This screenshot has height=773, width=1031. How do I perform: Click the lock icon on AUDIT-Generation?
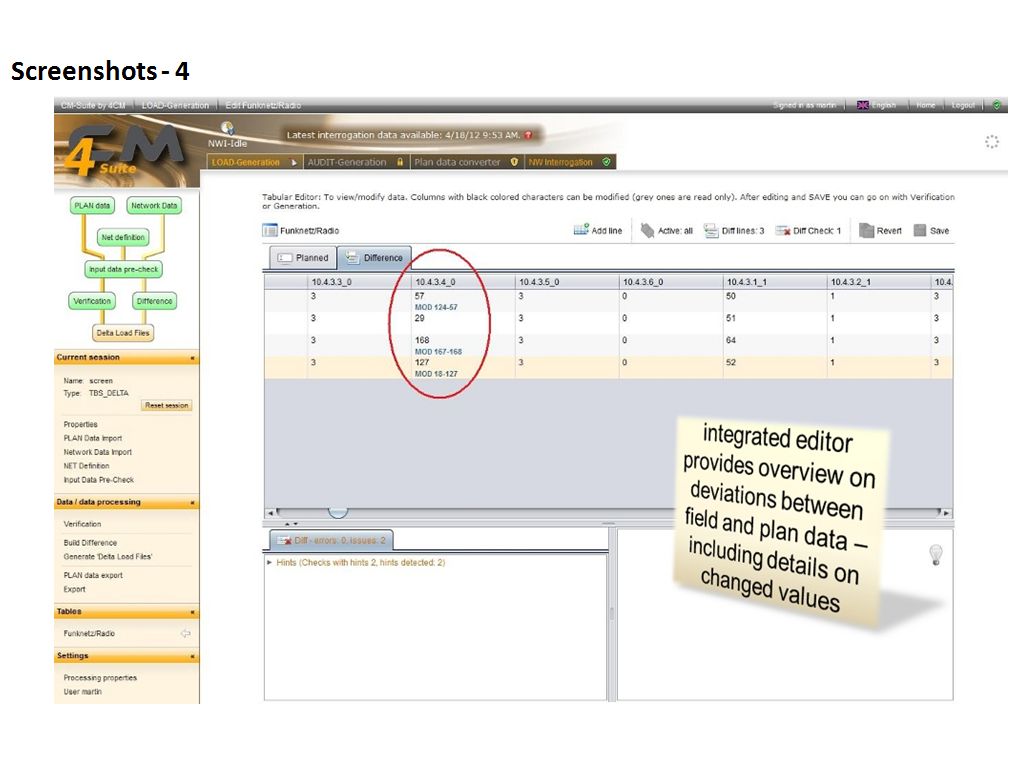tap(399, 162)
